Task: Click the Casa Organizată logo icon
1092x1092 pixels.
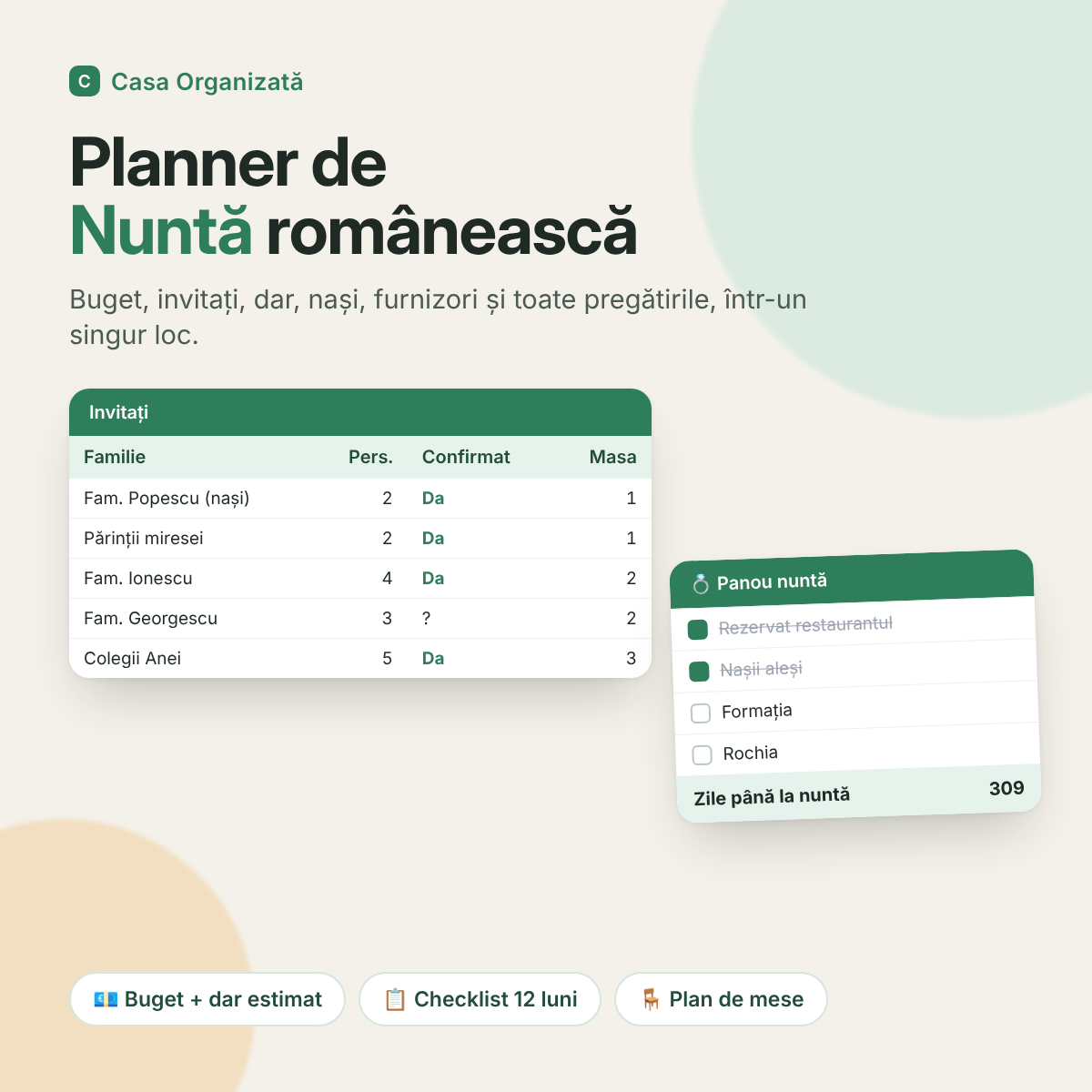Action: click(x=85, y=81)
